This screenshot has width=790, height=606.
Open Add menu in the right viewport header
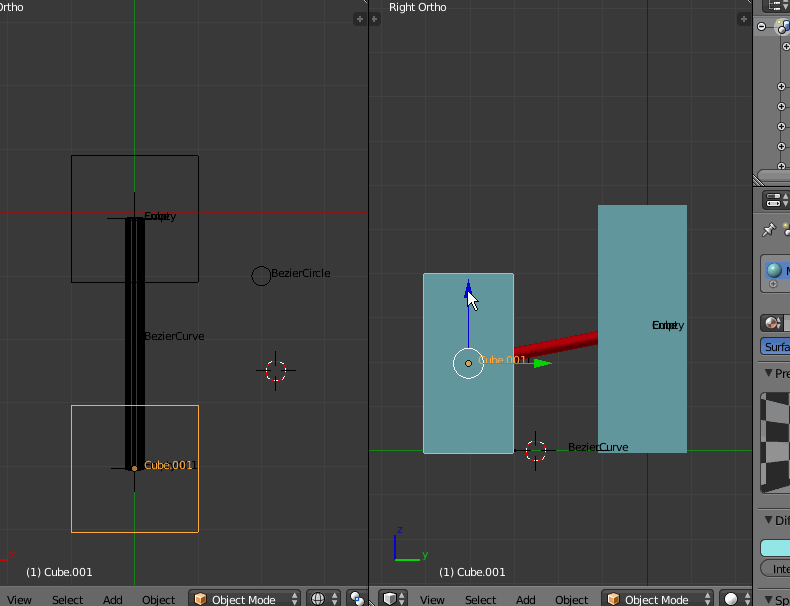525,599
